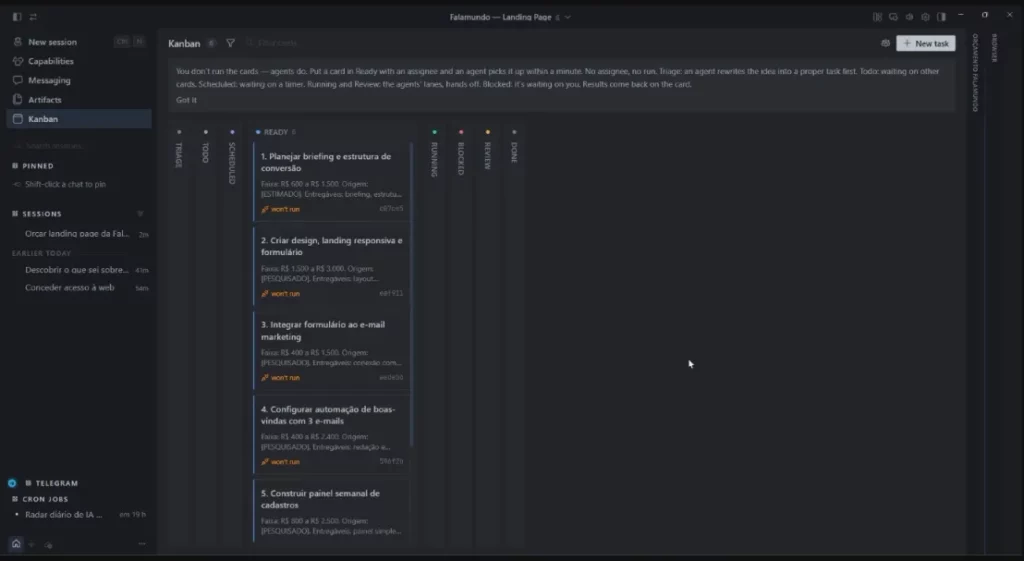
Task: Click won't run badge on card 3
Action: tap(280, 377)
